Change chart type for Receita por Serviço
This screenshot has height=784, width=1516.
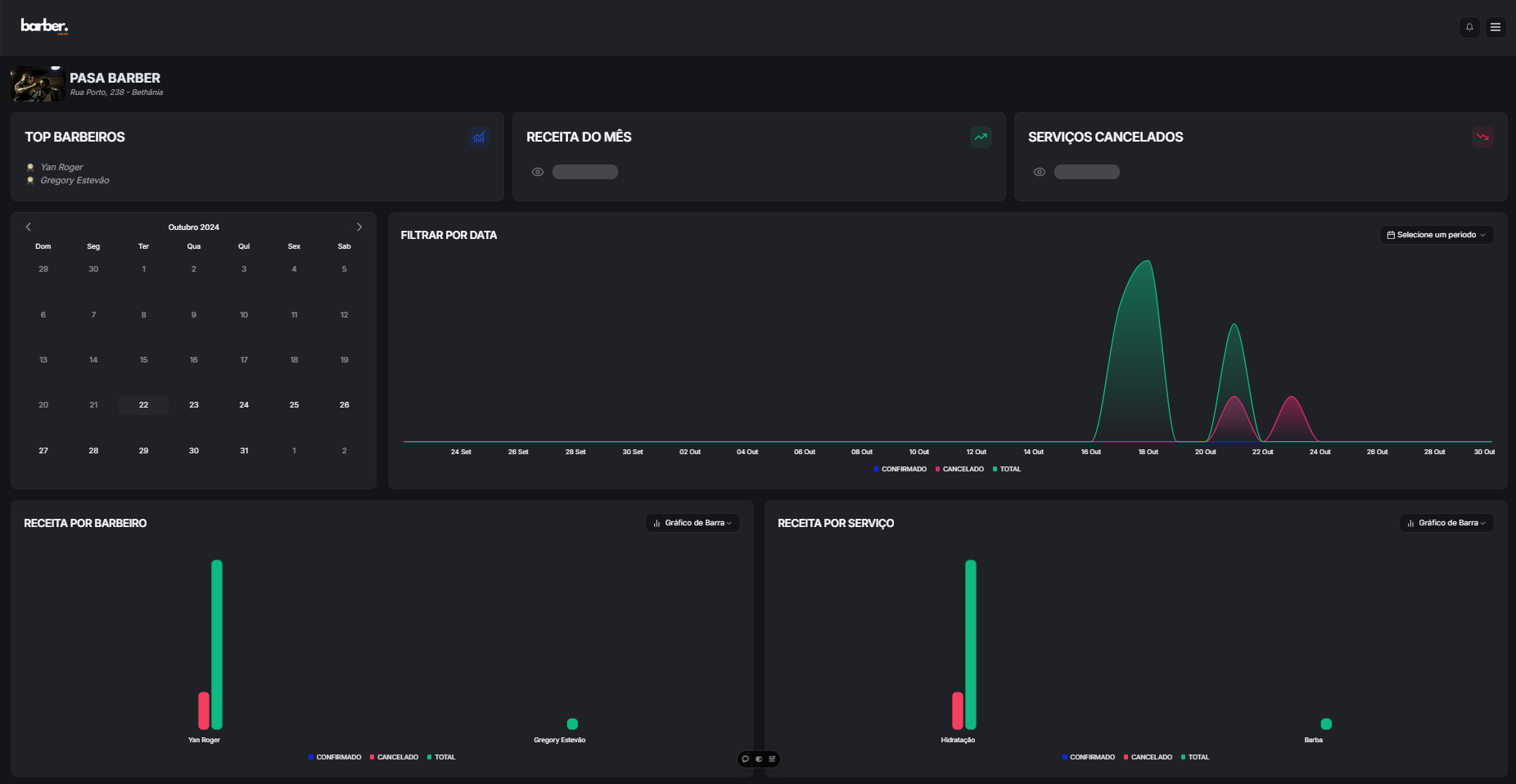[x=1446, y=523]
